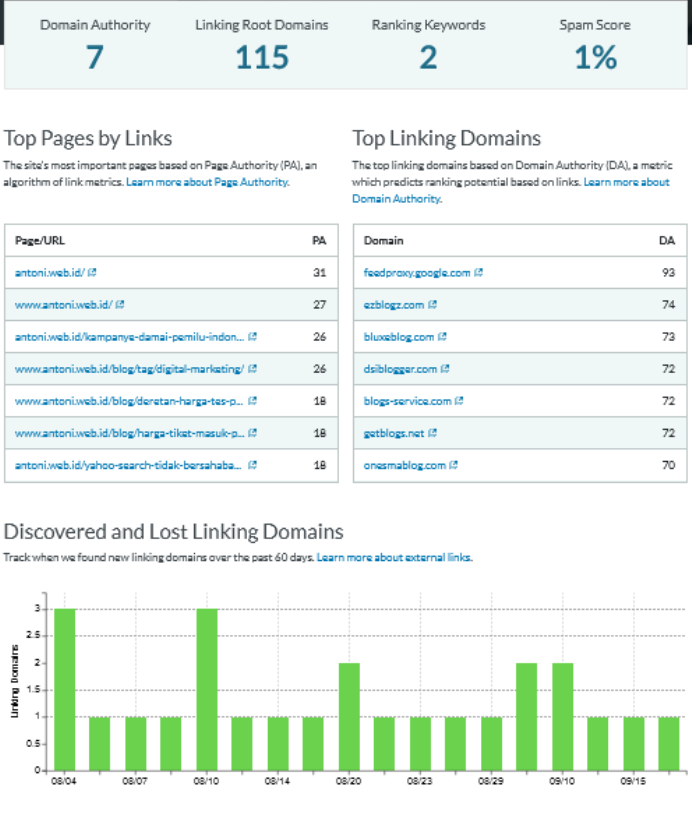
Task: Open external icon next to ezblogz.com
Action: coord(432,304)
